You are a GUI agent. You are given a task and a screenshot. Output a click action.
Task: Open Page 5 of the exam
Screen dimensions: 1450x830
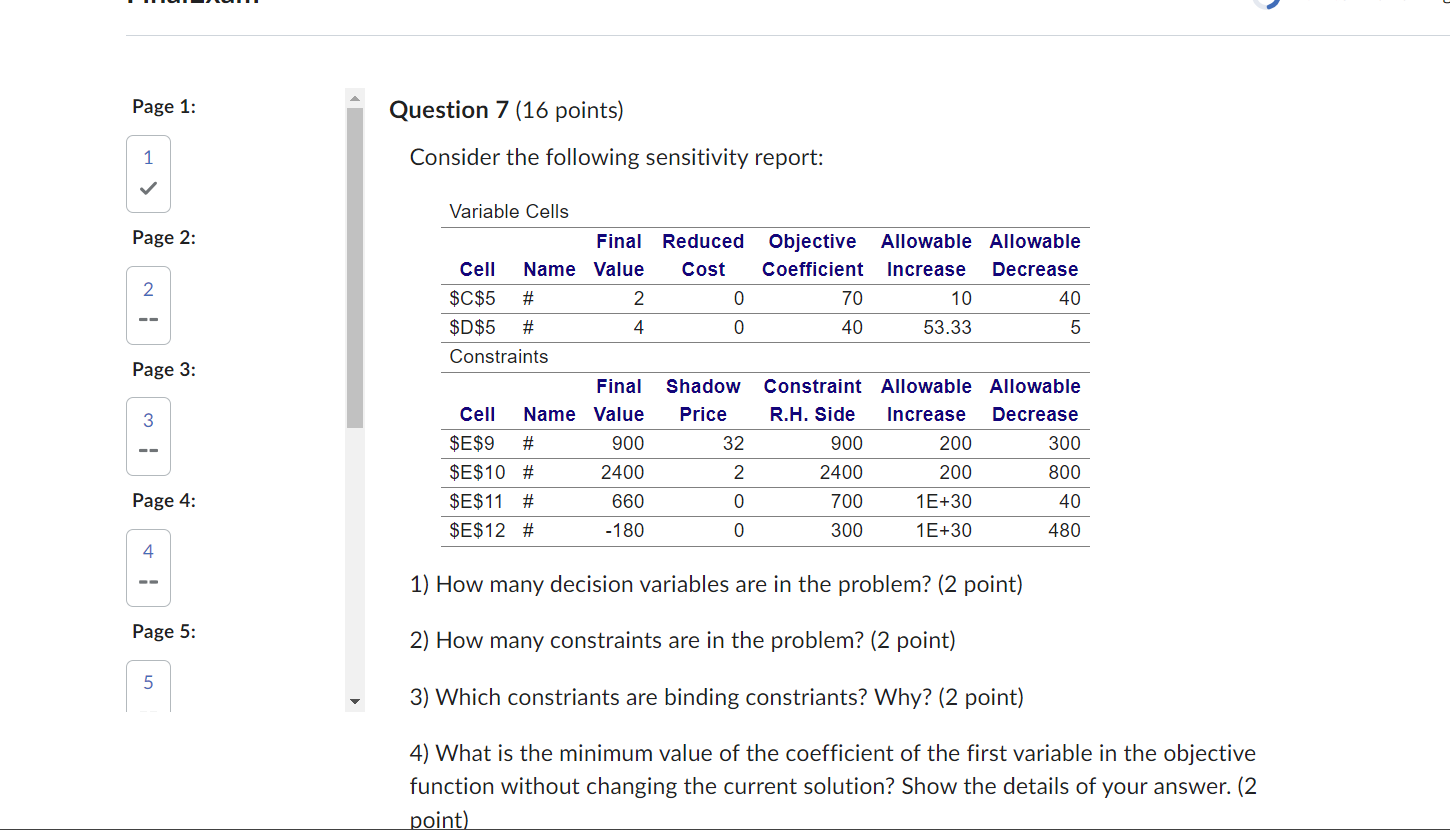(x=148, y=685)
